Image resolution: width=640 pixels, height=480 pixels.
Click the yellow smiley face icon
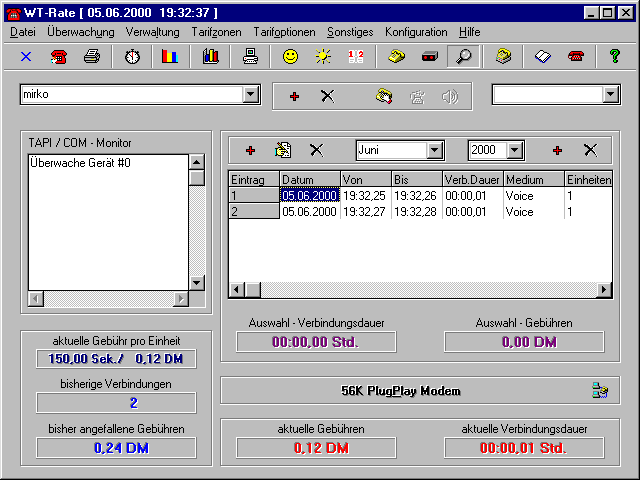click(x=290, y=56)
